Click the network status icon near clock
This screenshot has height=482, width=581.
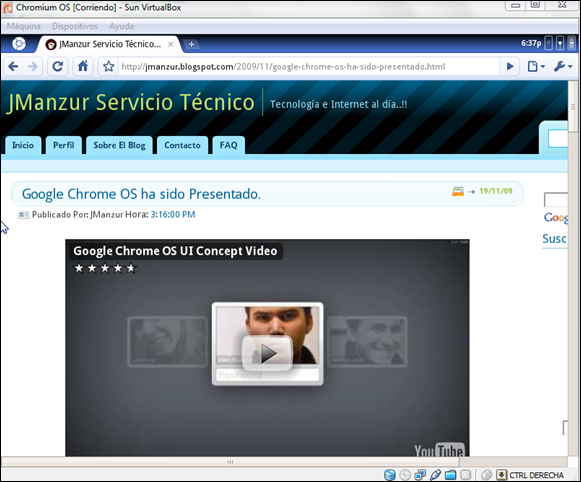coord(560,43)
